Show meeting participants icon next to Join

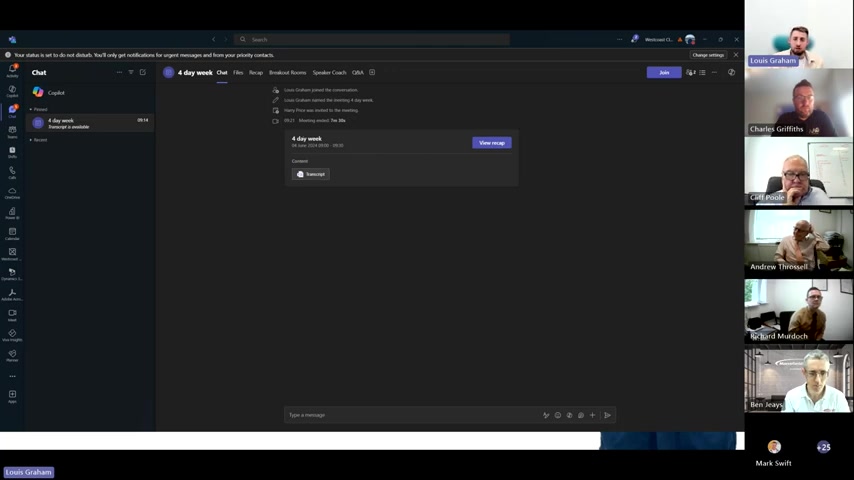[691, 72]
